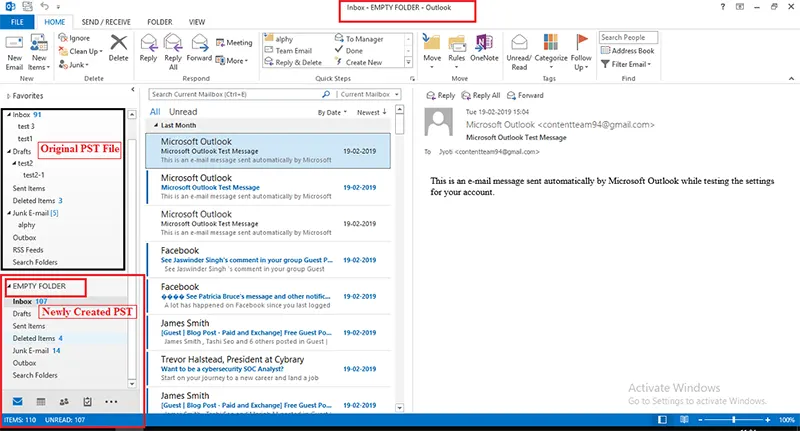Open Trevor Halstead Cybrary email
This screenshot has height=431, width=800.
click(268, 368)
